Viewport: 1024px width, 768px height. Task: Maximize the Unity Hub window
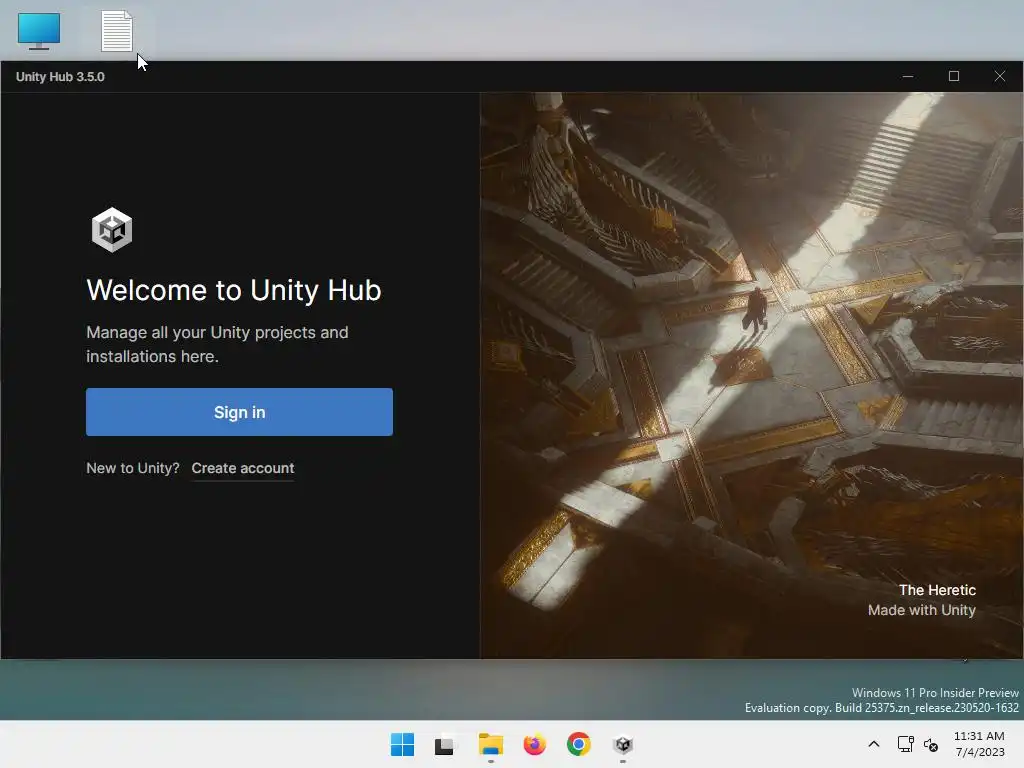click(x=953, y=76)
